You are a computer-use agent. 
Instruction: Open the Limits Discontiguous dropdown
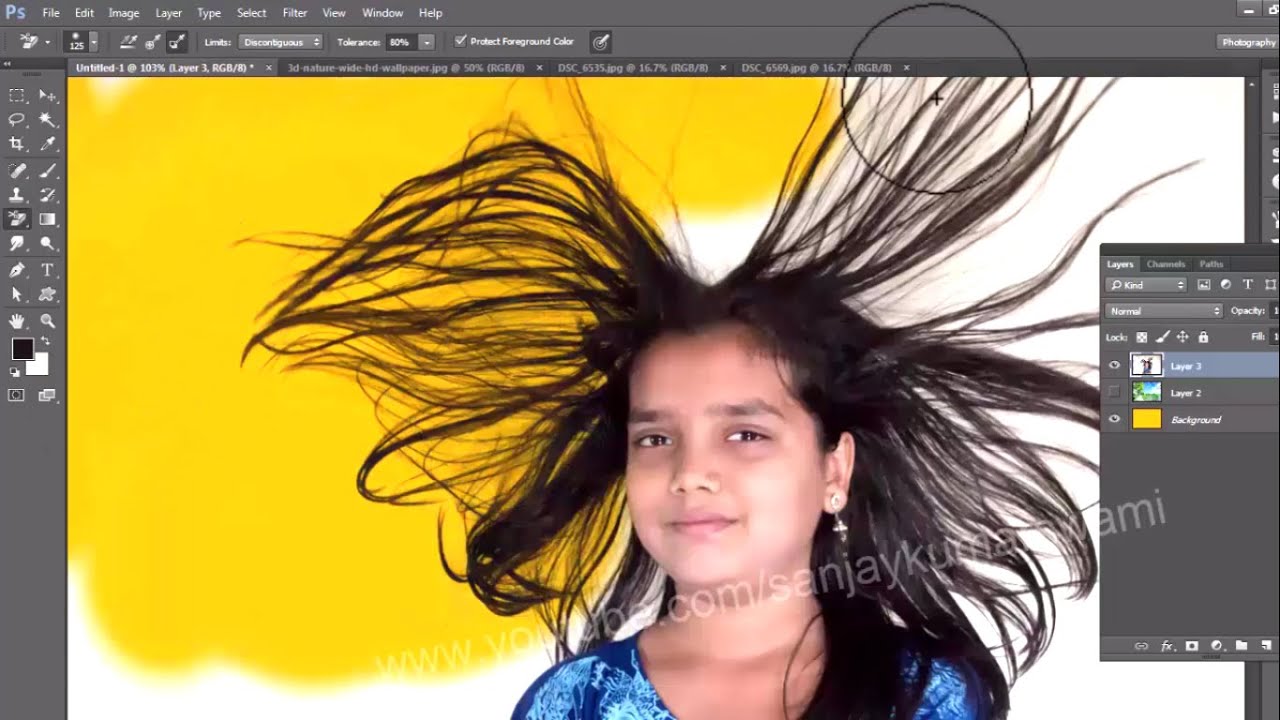pos(281,42)
